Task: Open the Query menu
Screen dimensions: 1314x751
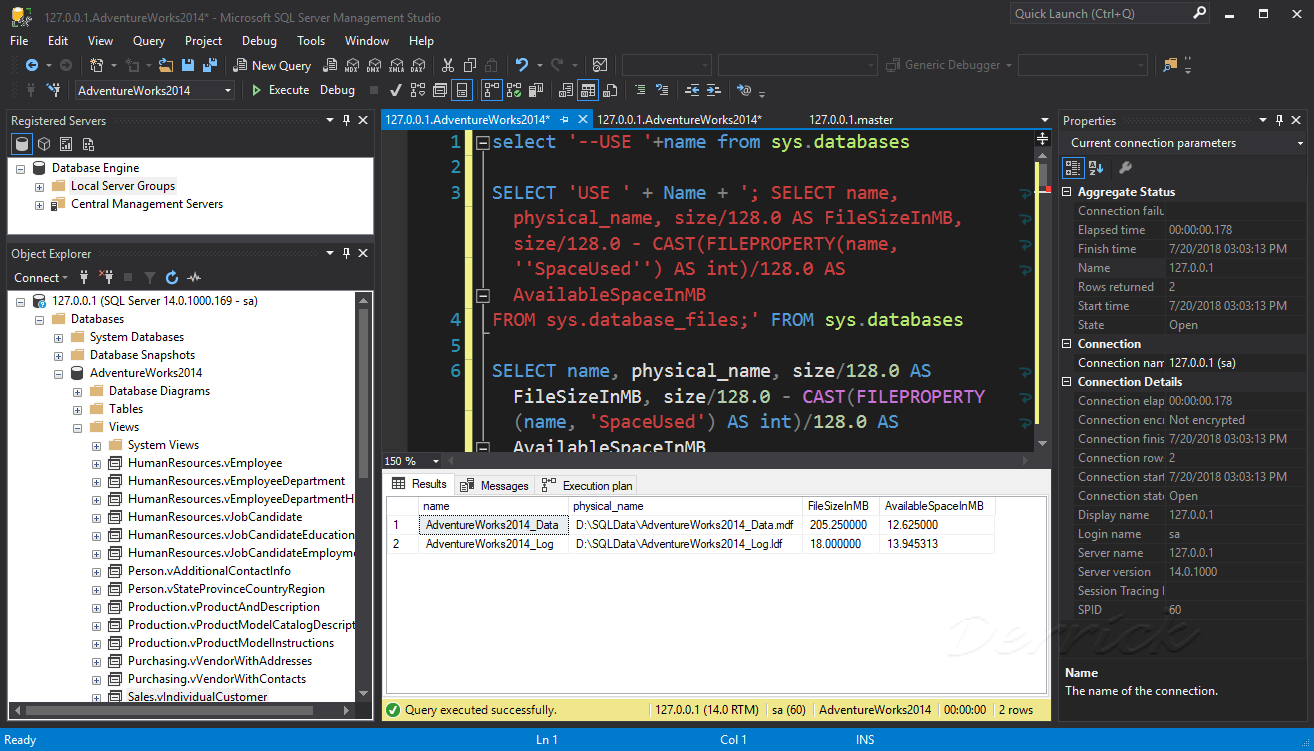Action: [x=148, y=41]
